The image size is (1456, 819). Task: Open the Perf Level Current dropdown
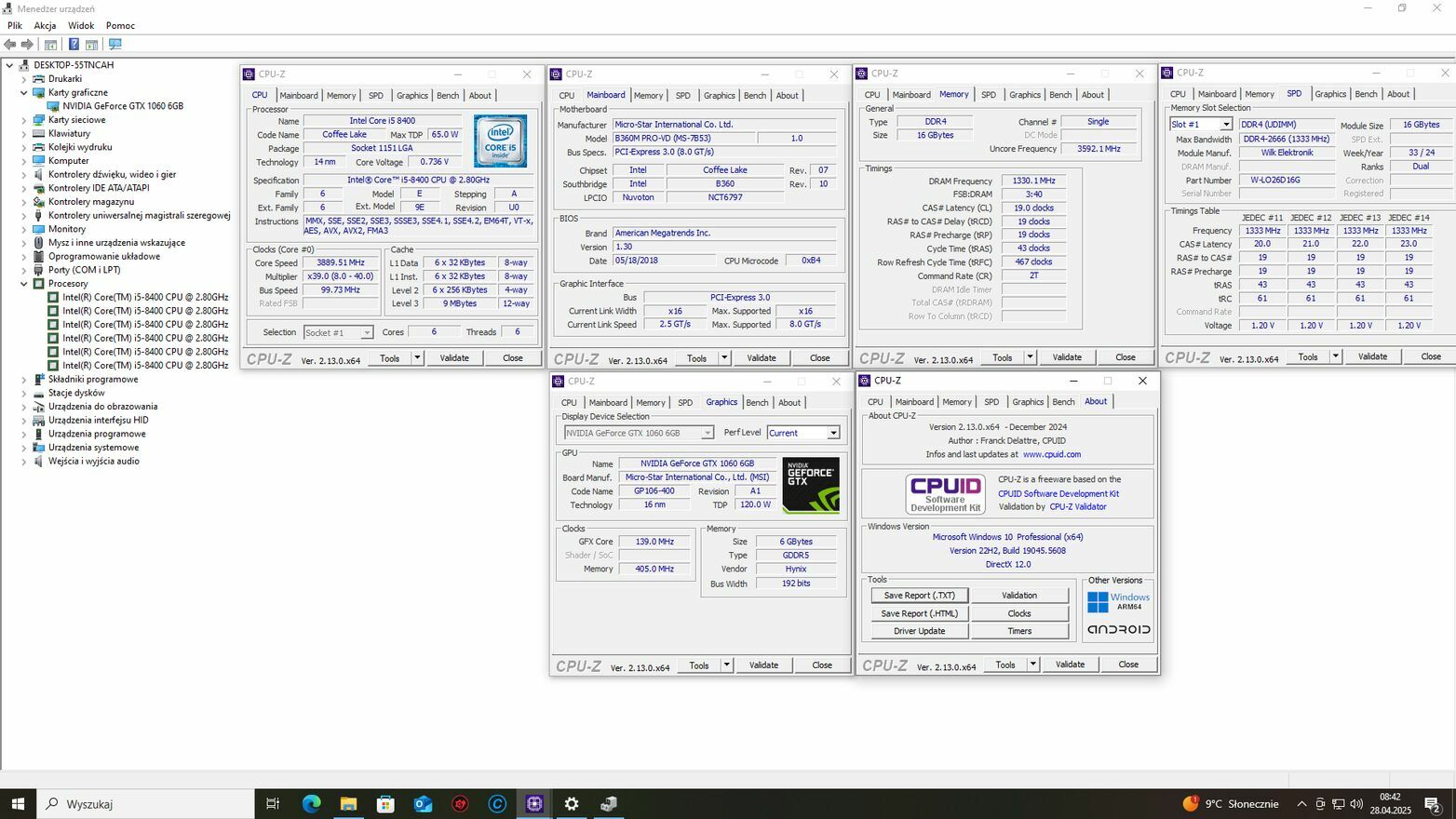coord(832,433)
